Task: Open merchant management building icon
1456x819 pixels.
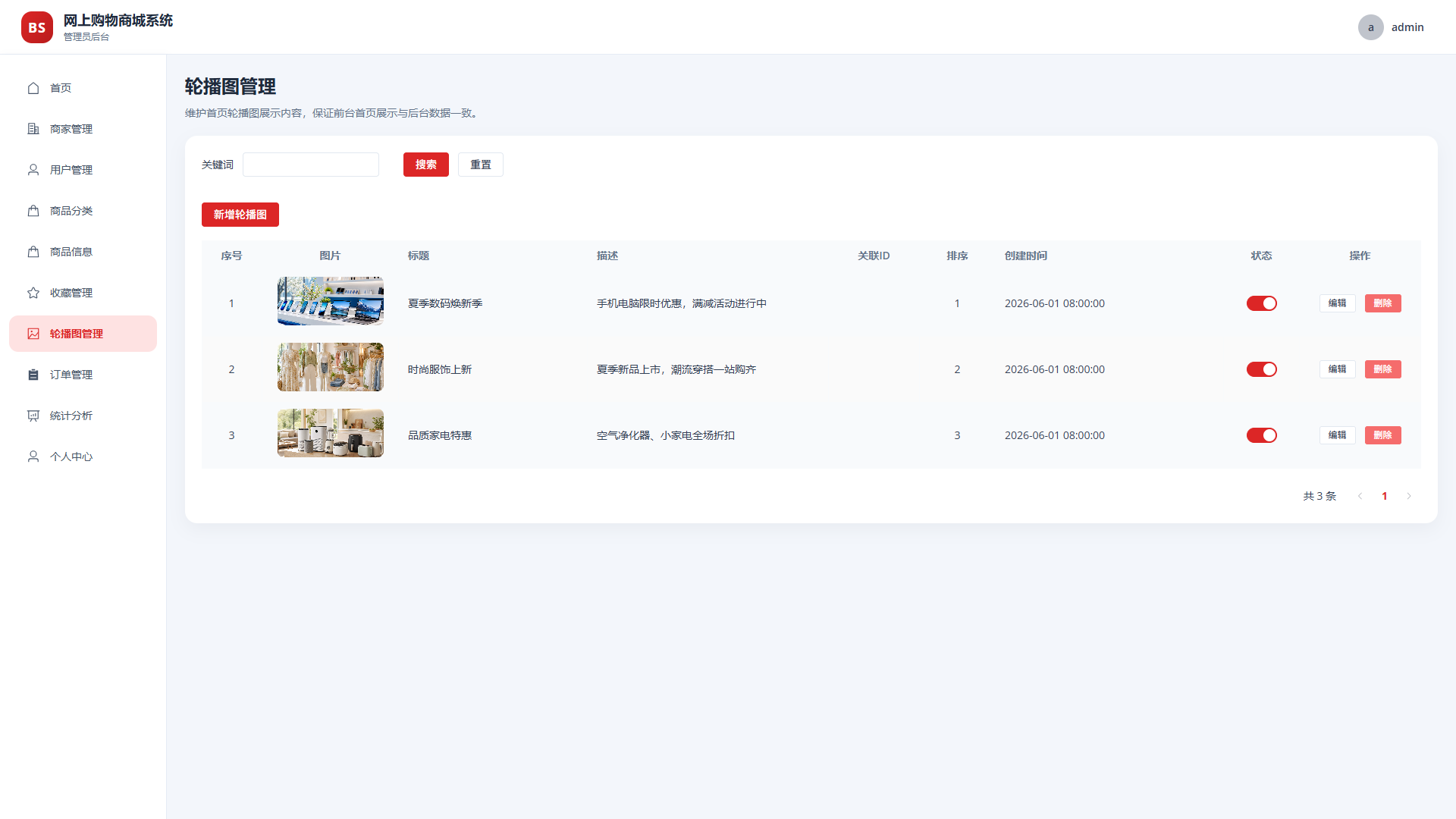Action: (x=33, y=129)
